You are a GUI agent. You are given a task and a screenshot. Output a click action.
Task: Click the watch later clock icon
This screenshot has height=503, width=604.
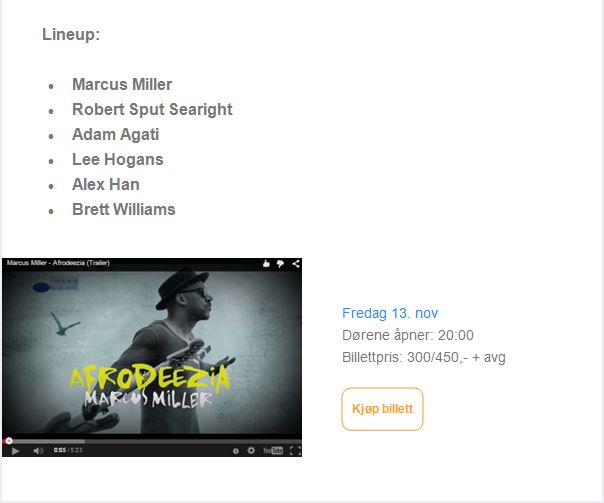click(236, 451)
